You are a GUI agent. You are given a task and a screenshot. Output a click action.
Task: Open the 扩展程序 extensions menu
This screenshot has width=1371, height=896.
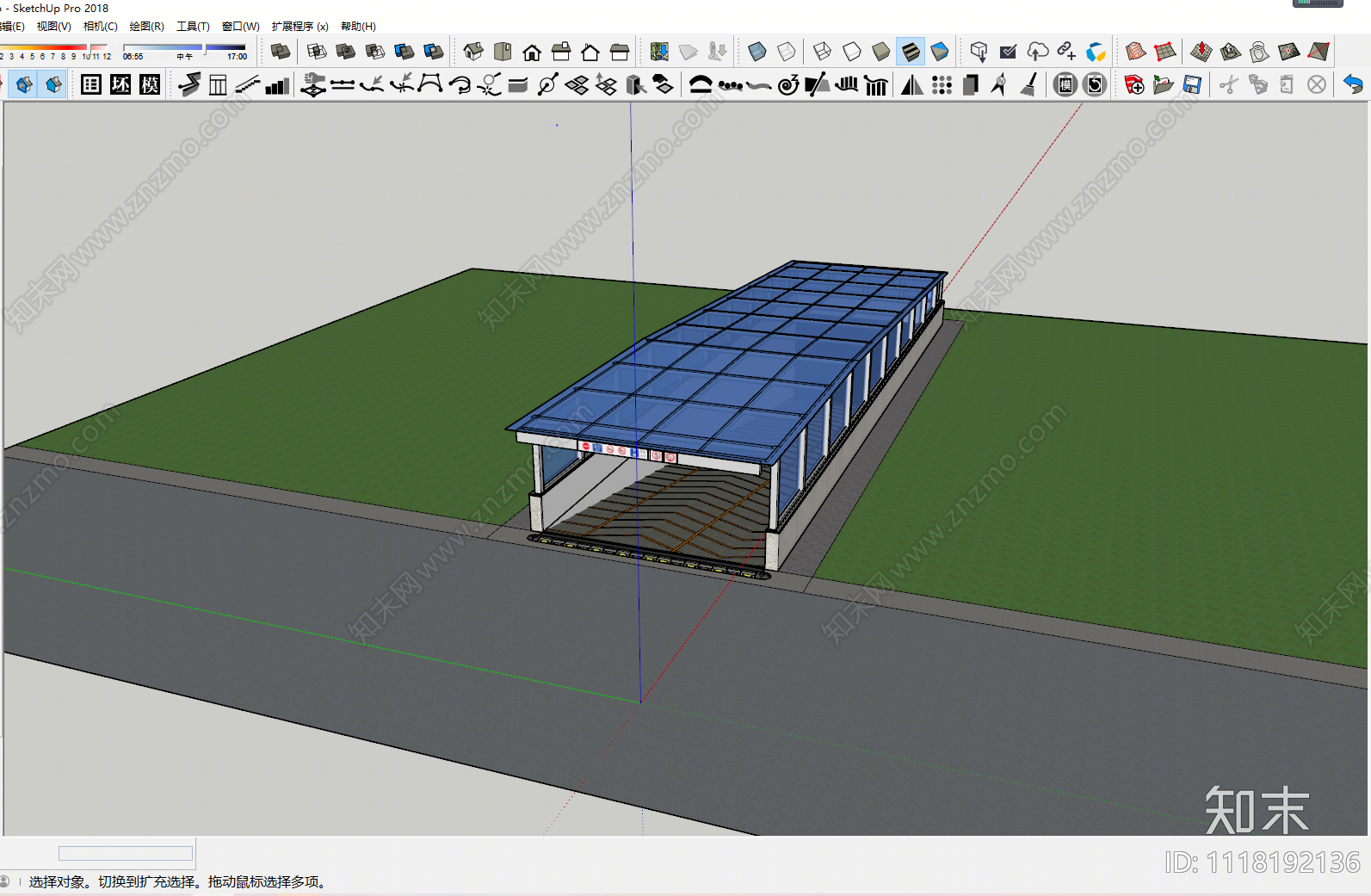[300, 27]
